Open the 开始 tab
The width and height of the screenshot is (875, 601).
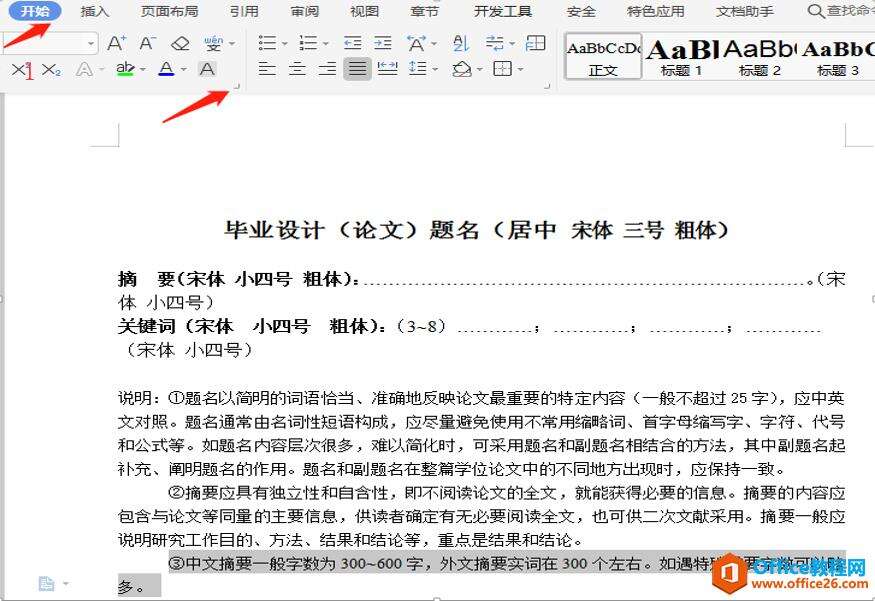pos(35,11)
